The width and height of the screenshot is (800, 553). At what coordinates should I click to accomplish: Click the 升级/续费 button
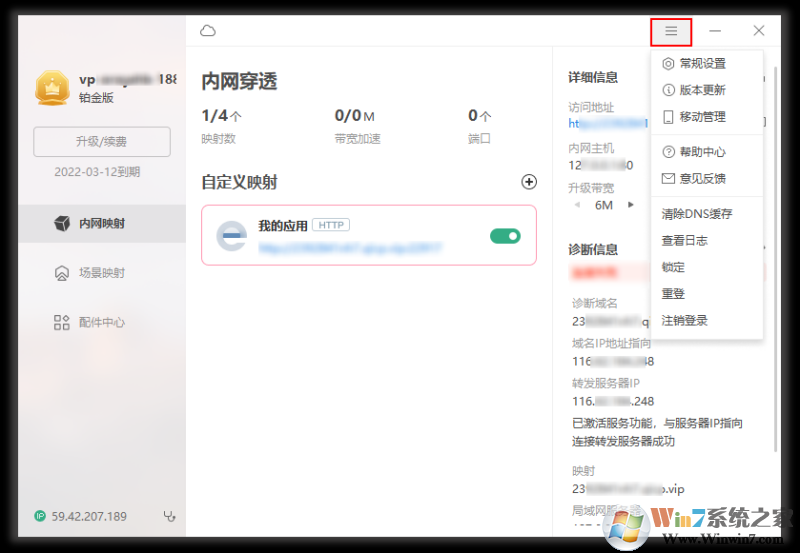point(102,142)
